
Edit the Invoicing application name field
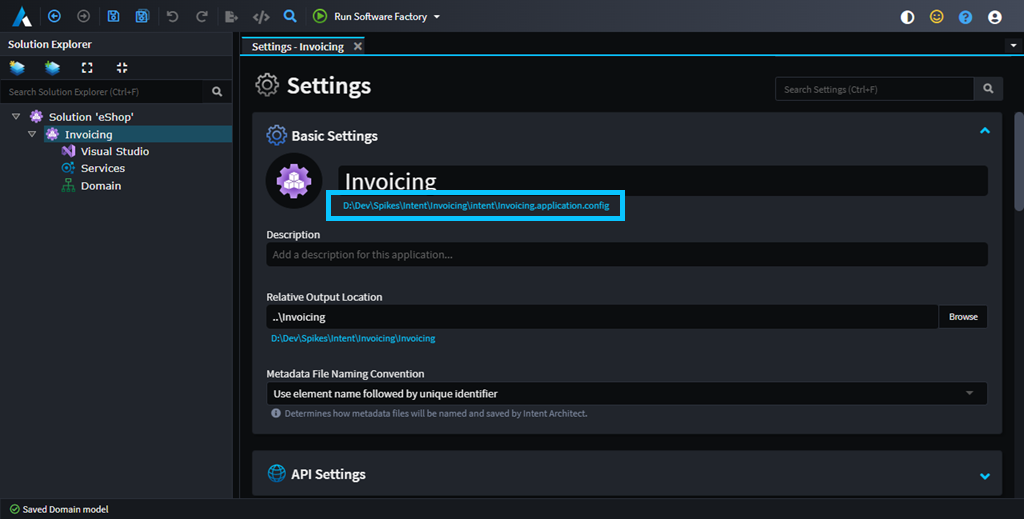pyautogui.click(x=663, y=181)
